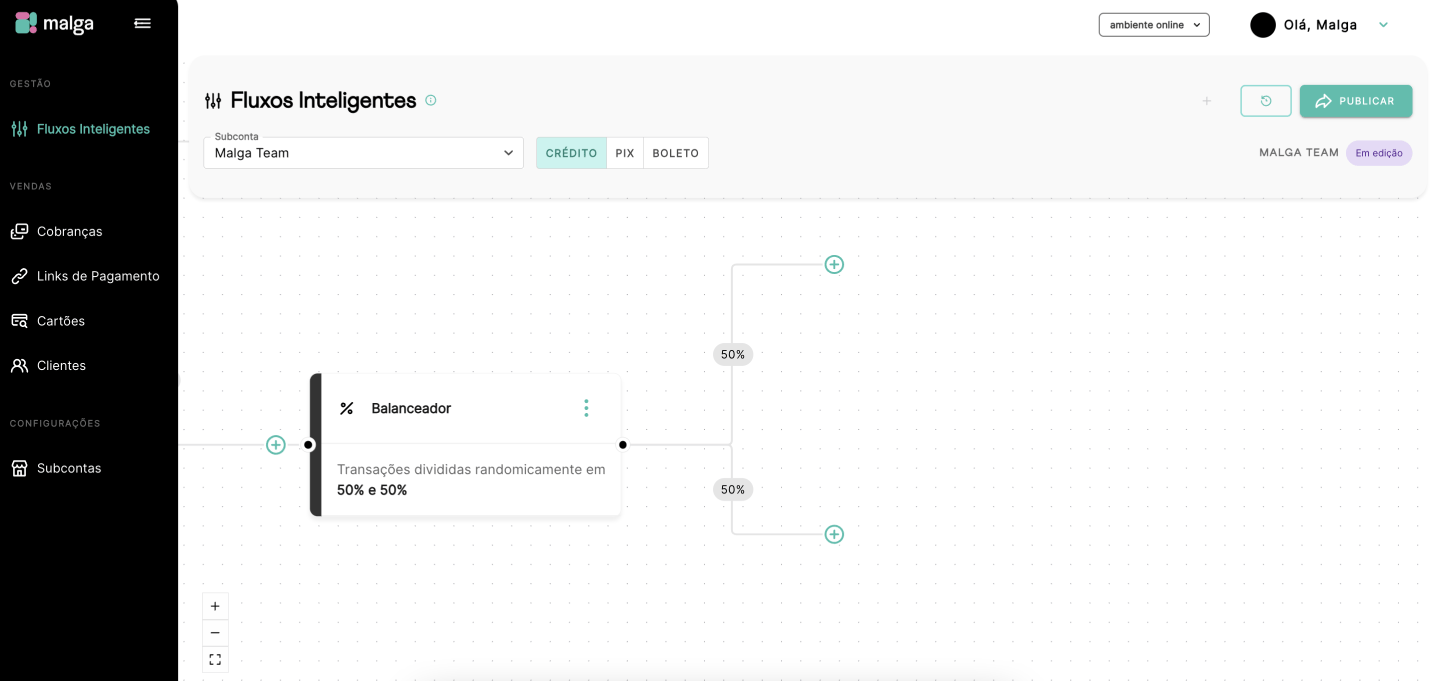Image resolution: width=1434 pixels, height=700 pixels.
Task: Click the Cobranças sidebar icon
Action: coord(19,231)
